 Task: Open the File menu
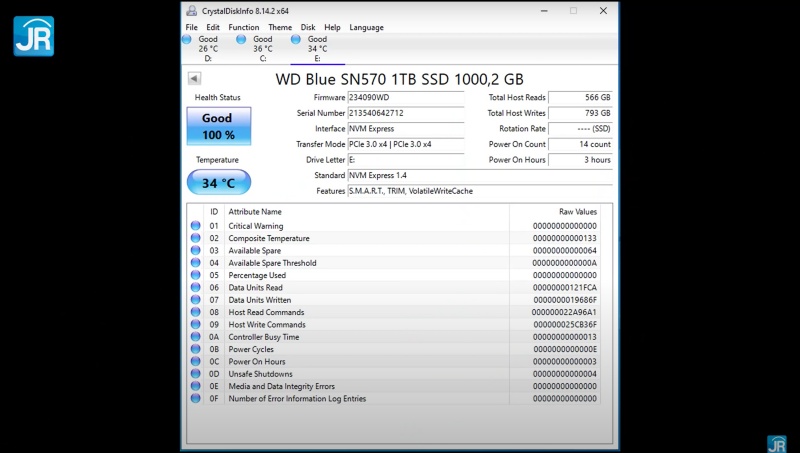click(x=191, y=28)
